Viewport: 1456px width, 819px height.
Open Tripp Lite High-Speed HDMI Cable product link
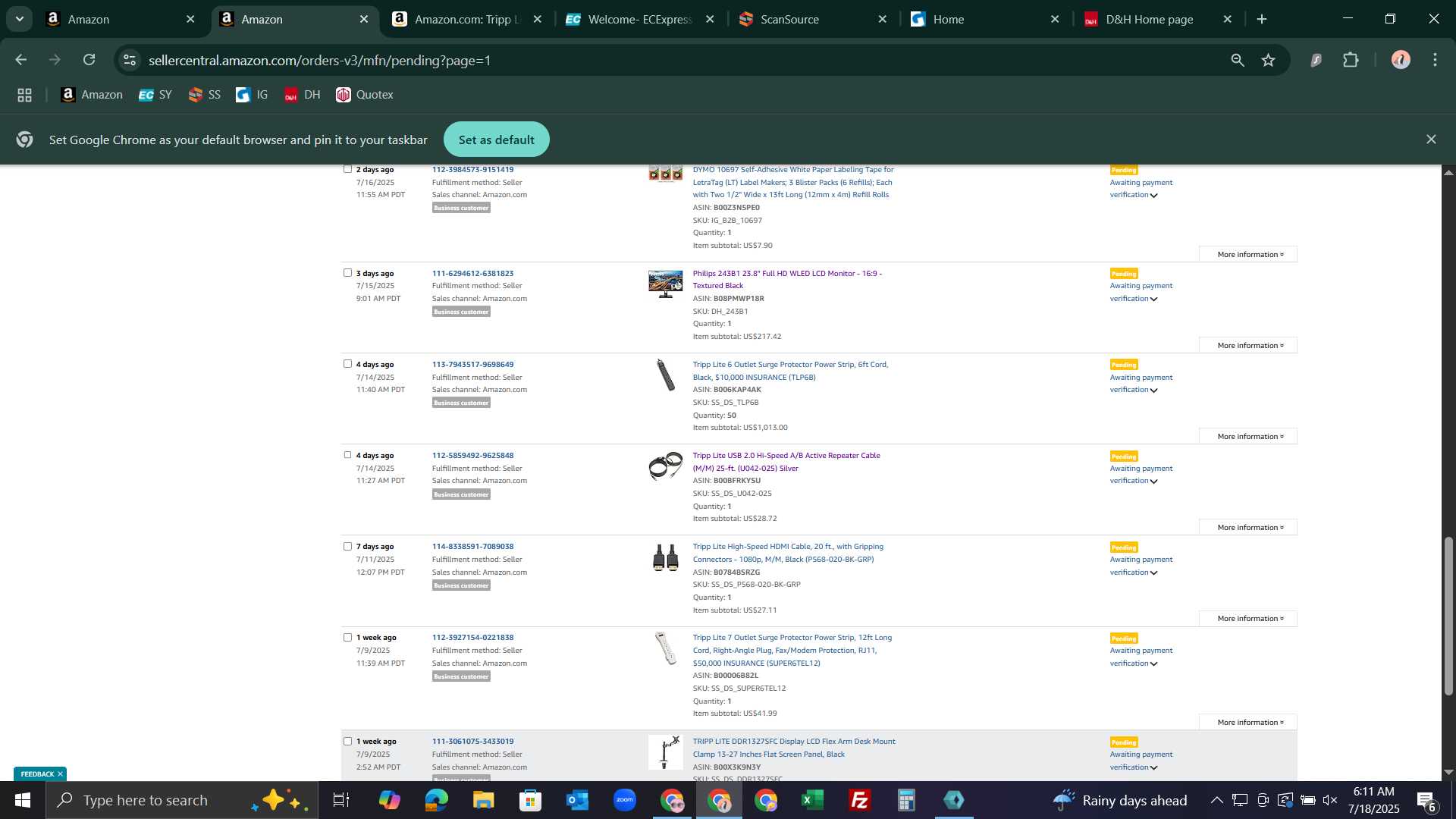tap(788, 553)
